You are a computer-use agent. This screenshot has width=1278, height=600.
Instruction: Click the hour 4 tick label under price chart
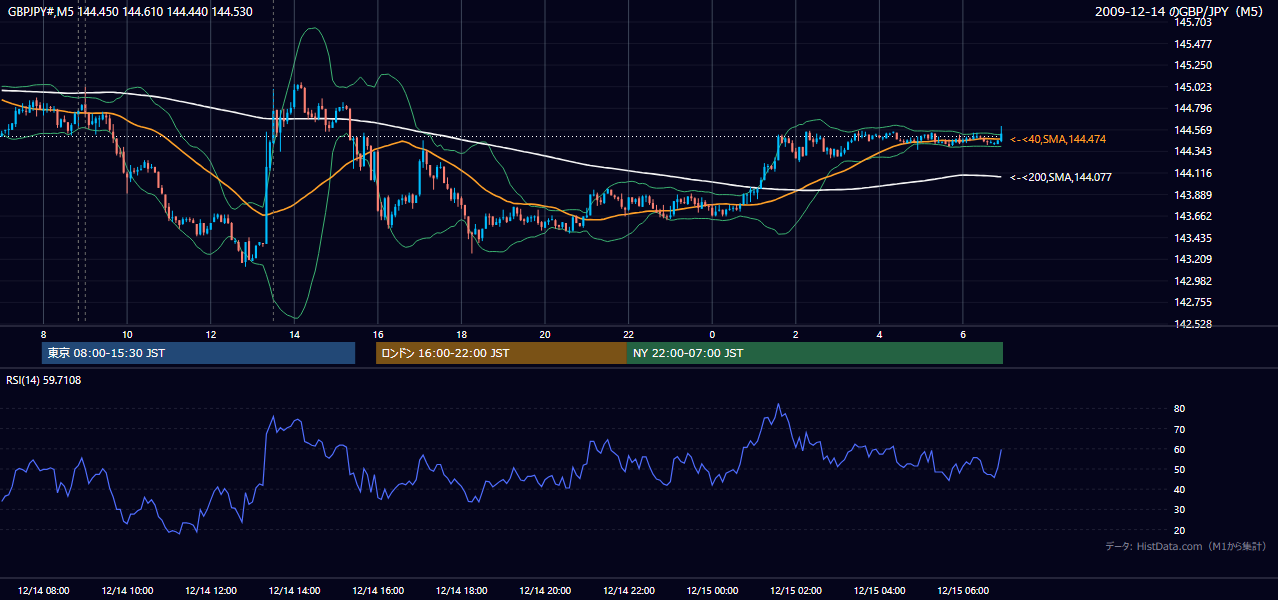879,333
